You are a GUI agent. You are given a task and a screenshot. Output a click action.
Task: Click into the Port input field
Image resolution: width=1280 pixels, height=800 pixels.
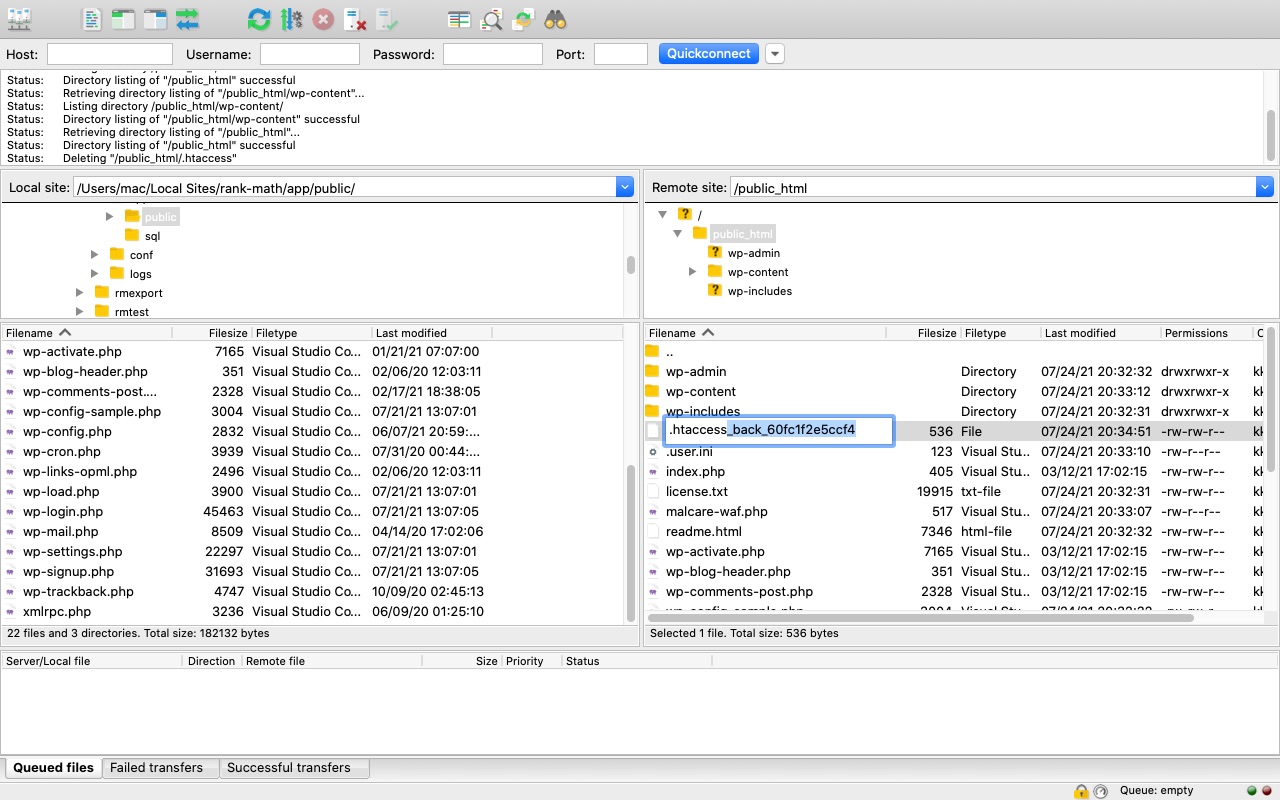(x=621, y=54)
